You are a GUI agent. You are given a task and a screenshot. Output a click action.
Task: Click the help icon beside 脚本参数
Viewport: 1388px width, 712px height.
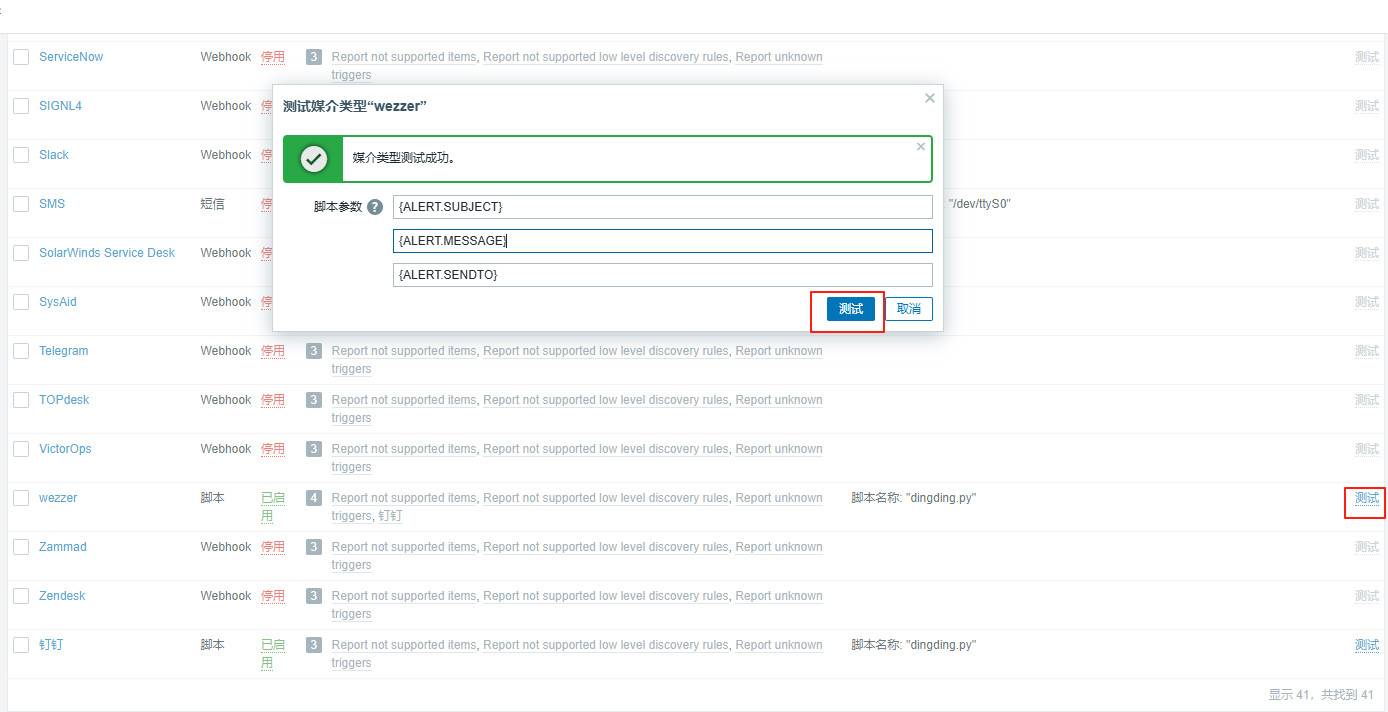click(375, 207)
